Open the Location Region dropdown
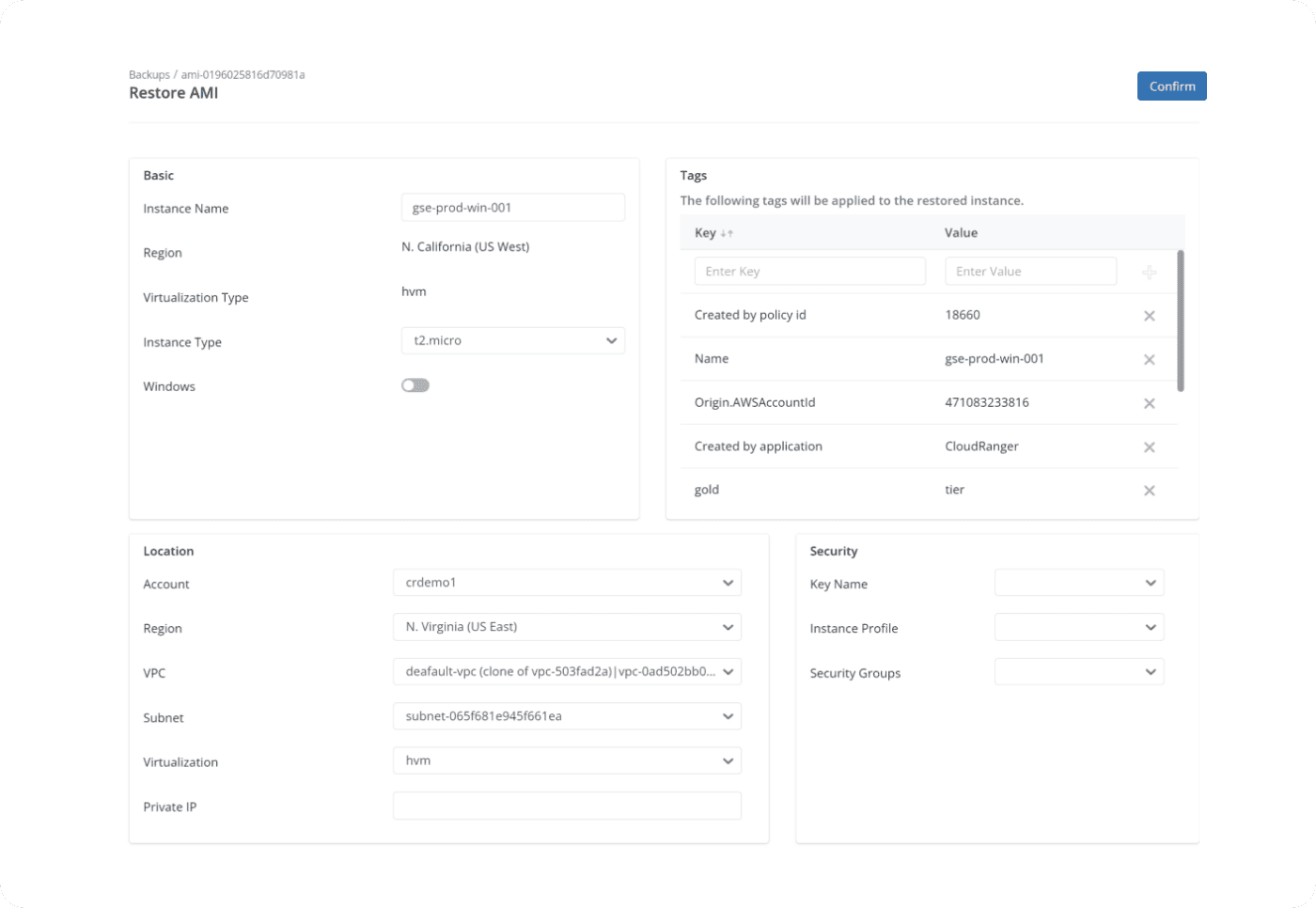The image size is (1316, 908). click(567, 627)
